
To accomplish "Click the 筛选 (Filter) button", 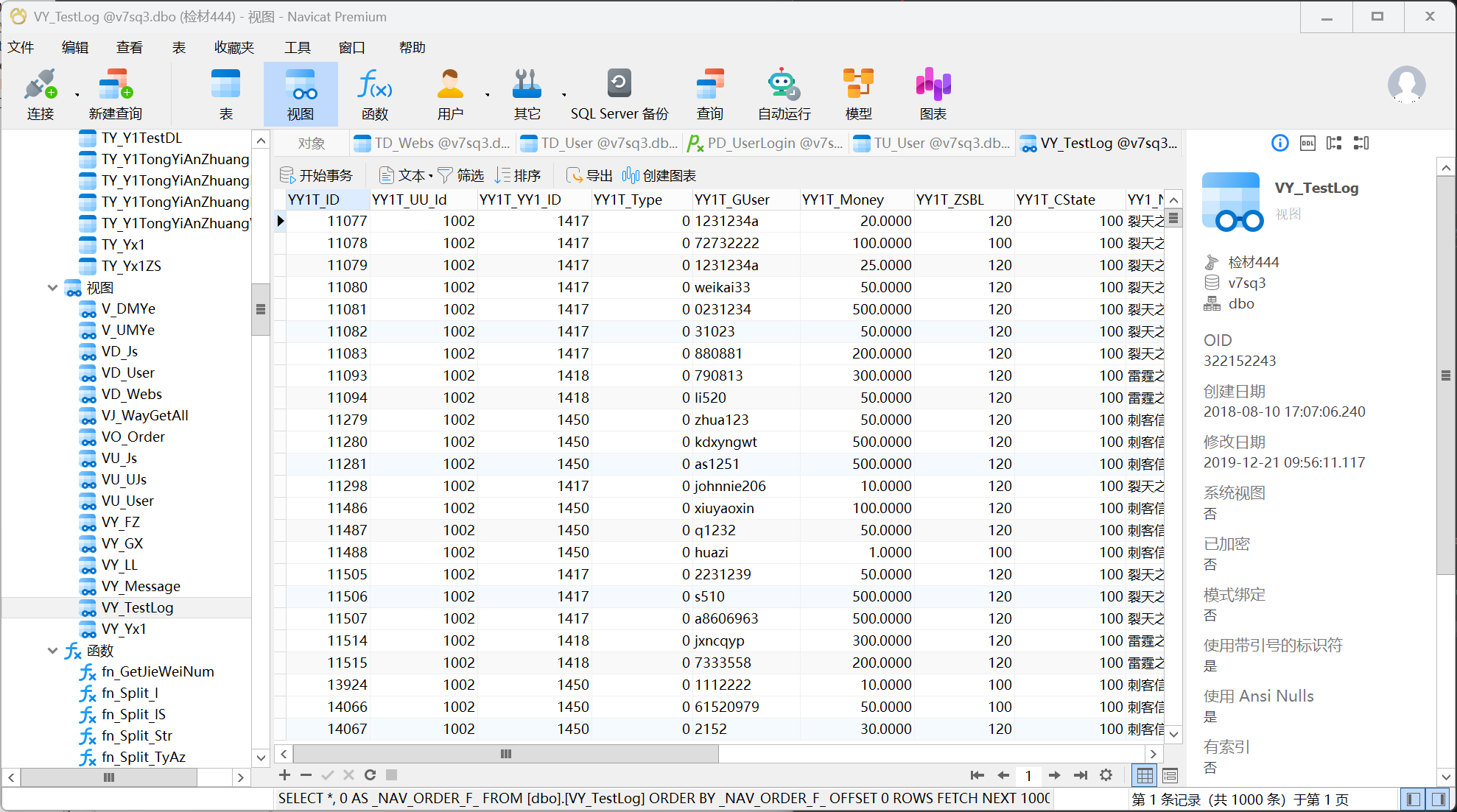I will pos(461,175).
